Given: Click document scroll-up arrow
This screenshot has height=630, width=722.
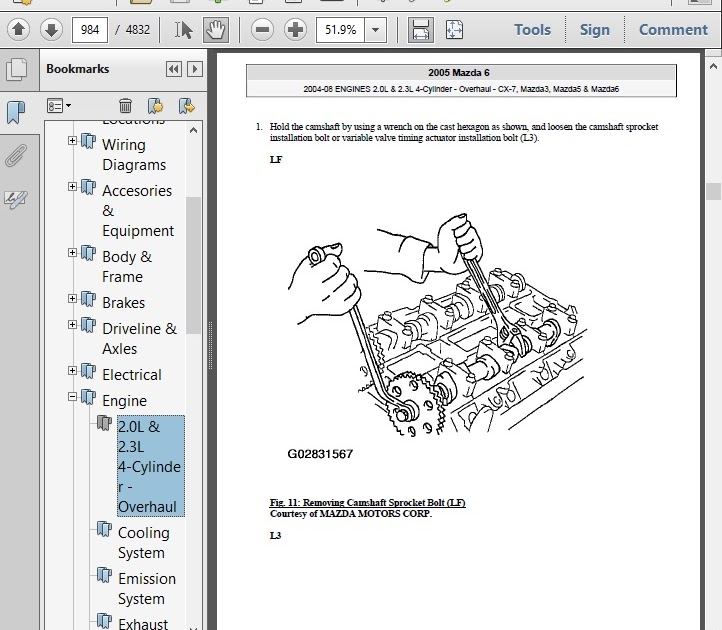Looking at the screenshot, I should (713, 67).
